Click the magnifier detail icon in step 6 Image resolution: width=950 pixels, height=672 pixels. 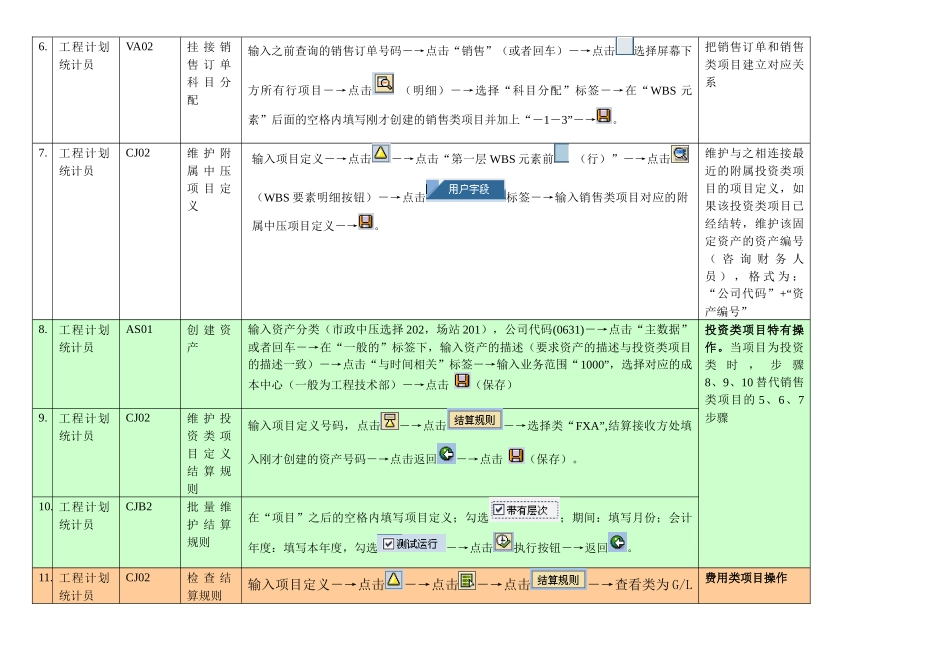click(x=384, y=83)
